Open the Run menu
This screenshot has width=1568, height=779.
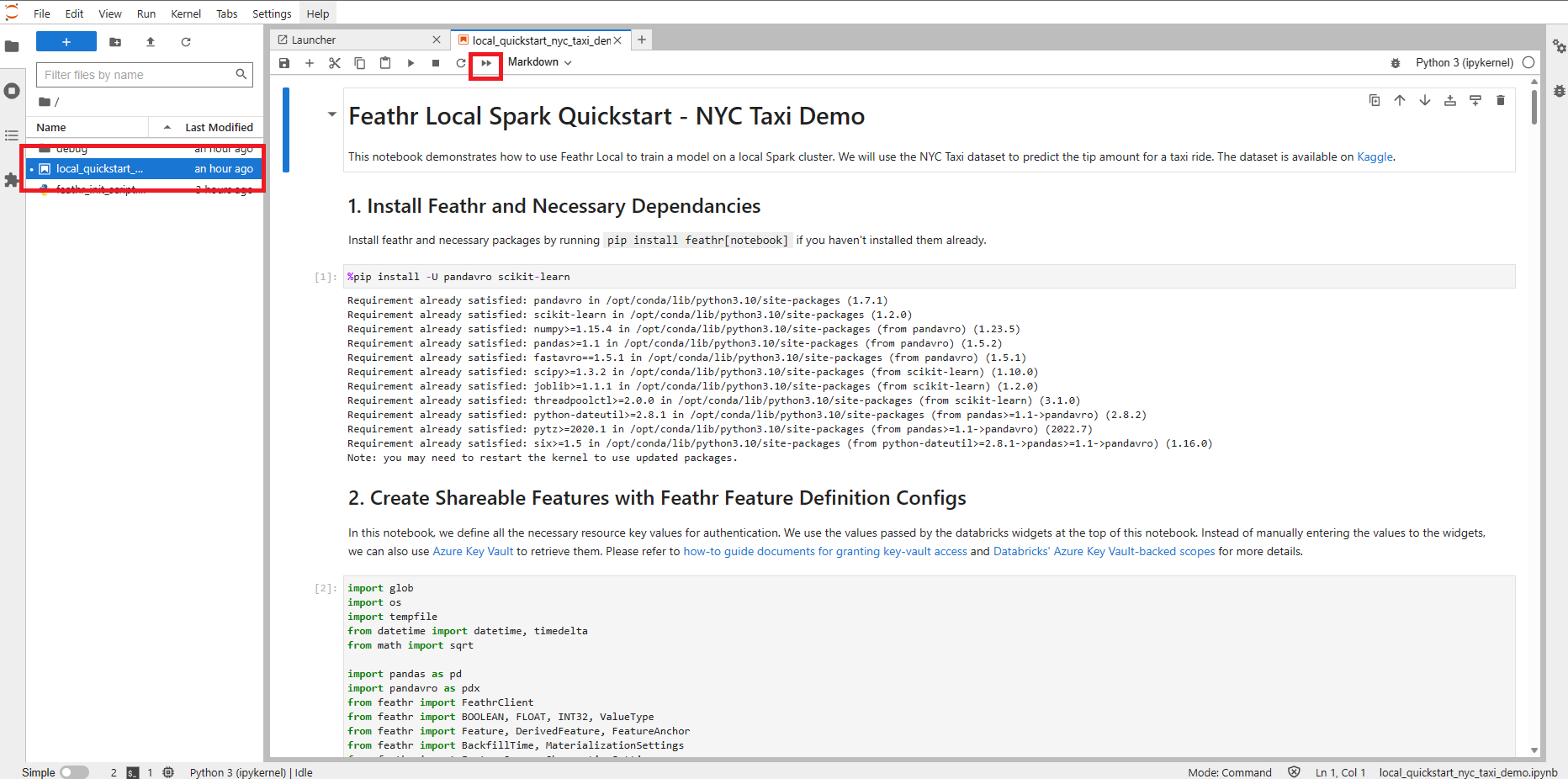coord(146,13)
